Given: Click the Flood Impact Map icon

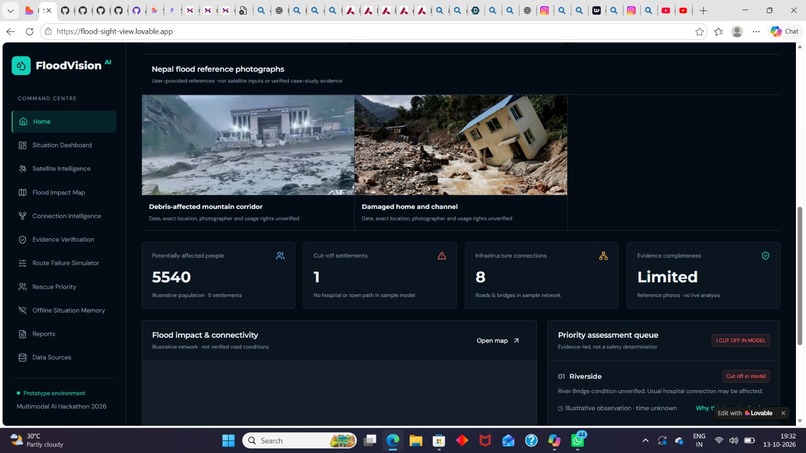Looking at the screenshot, I should (x=22, y=193).
